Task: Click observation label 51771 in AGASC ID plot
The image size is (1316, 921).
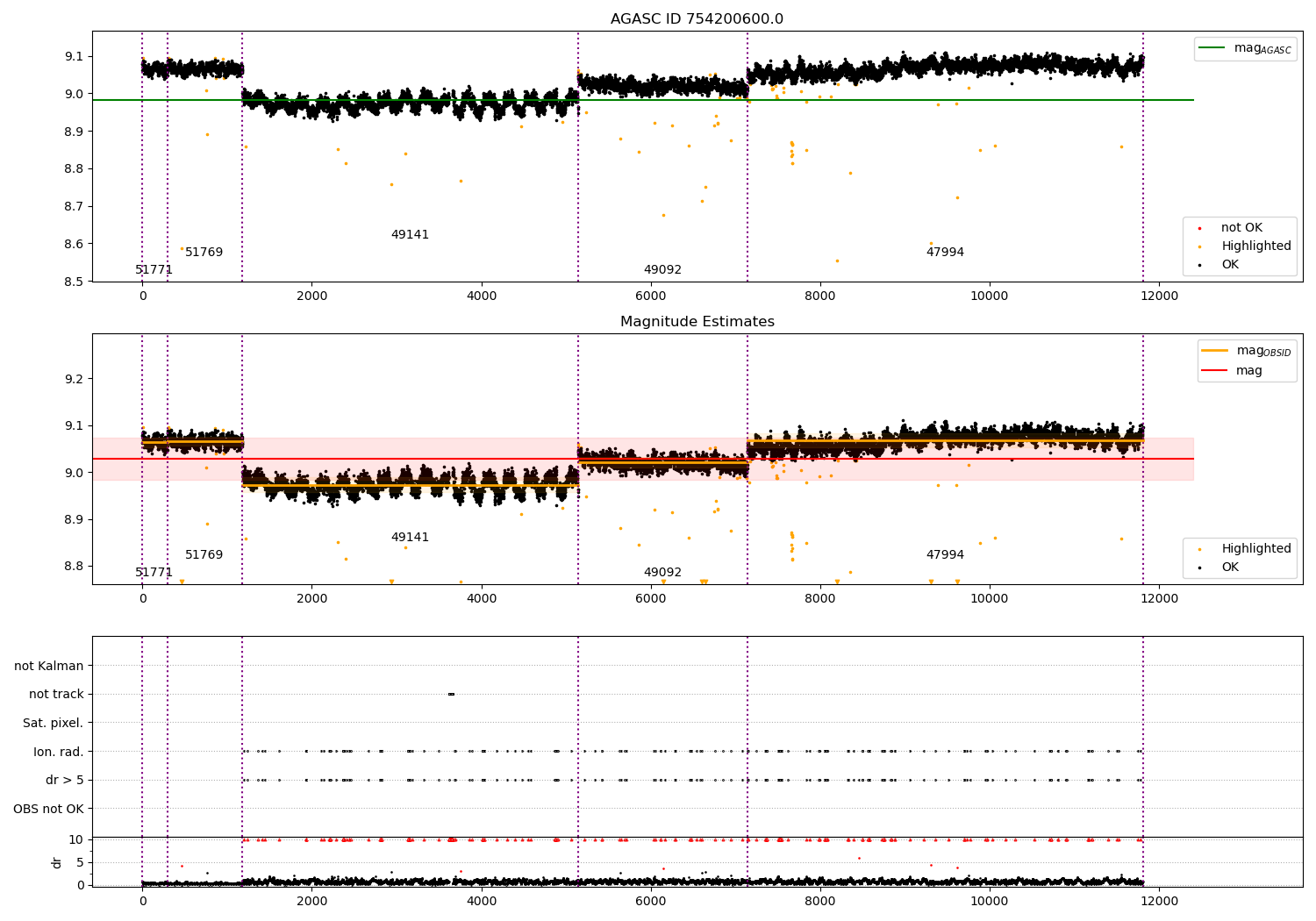Action: (x=154, y=270)
